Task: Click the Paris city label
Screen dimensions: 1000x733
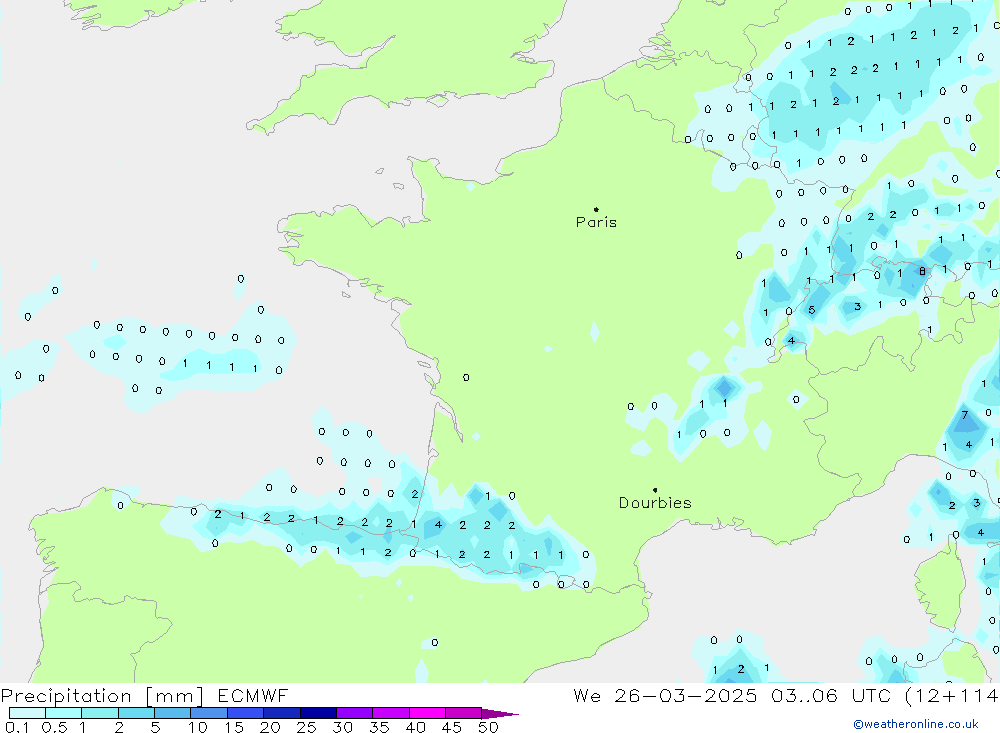Action: [x=596, y=222]
